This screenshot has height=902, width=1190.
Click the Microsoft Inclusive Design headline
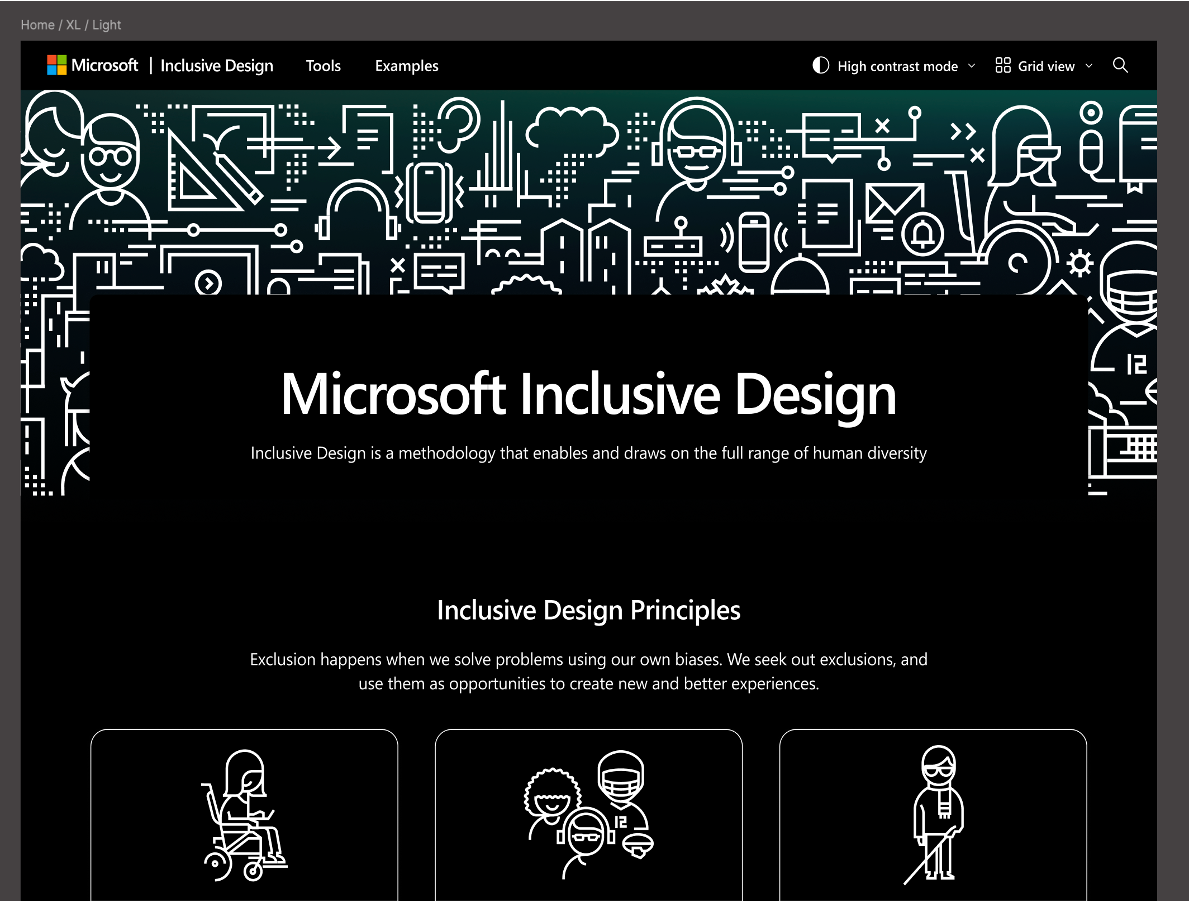589,394
